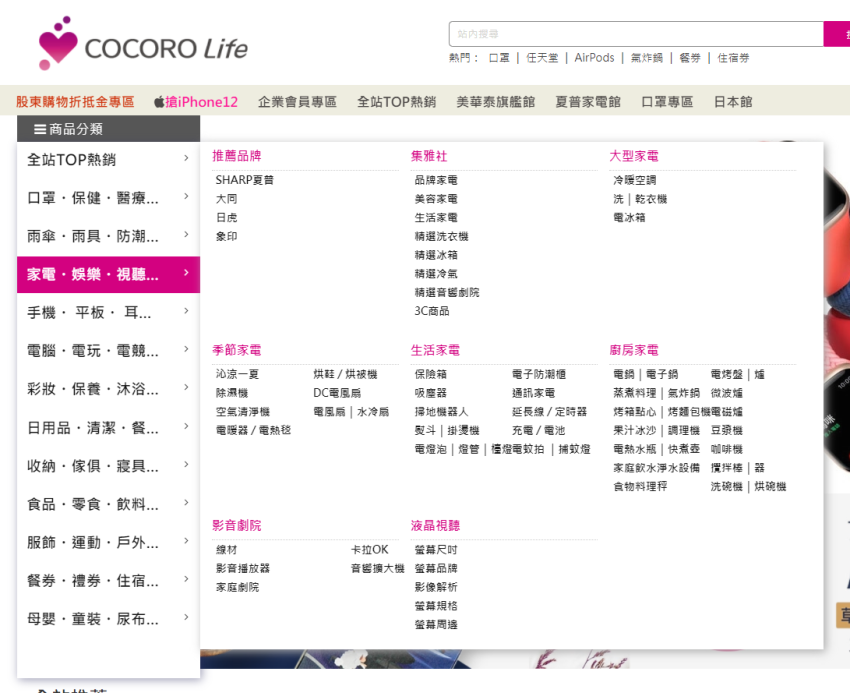Screen dimensions: 850x693
Task: Expand the 電腦・電玩・電競 category arrow
Action: tap(186, 349)
